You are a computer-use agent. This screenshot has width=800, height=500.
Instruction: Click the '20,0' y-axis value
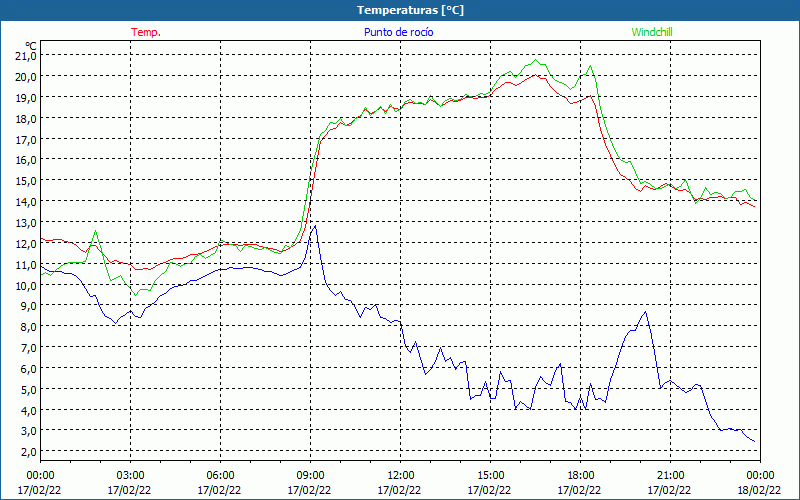tap(27, 77)
